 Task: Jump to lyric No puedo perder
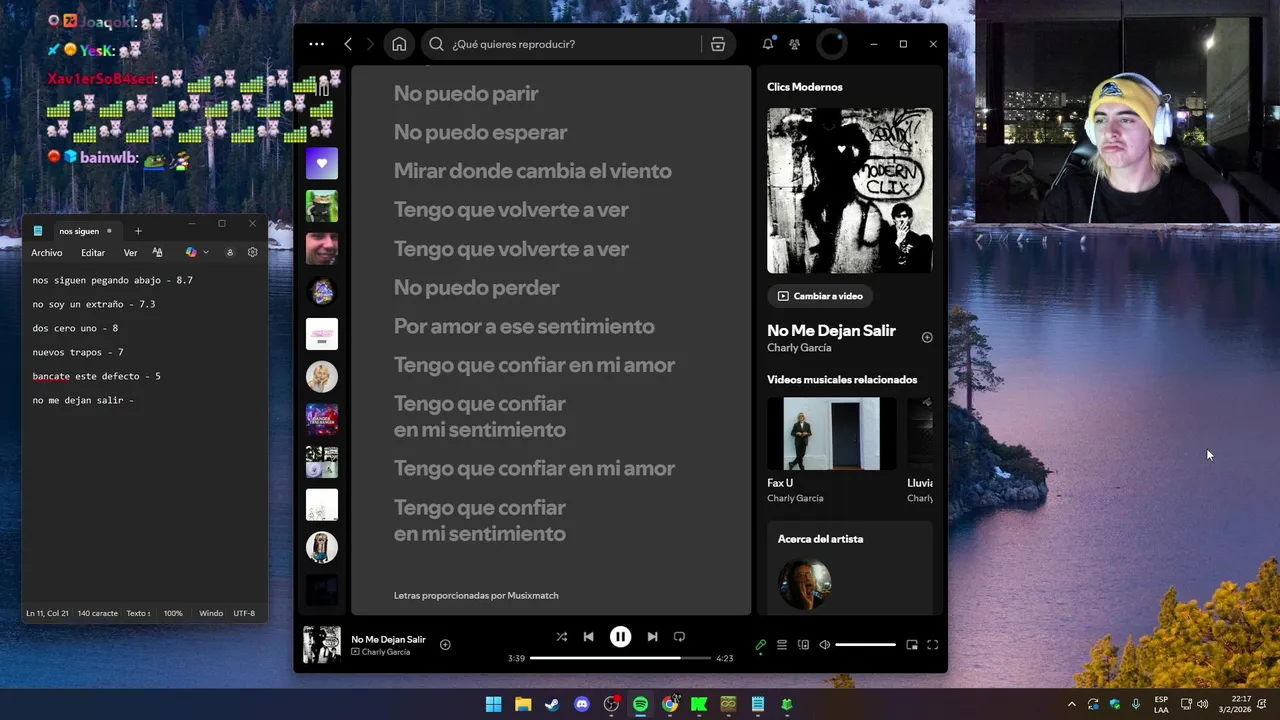click(477, 288)
